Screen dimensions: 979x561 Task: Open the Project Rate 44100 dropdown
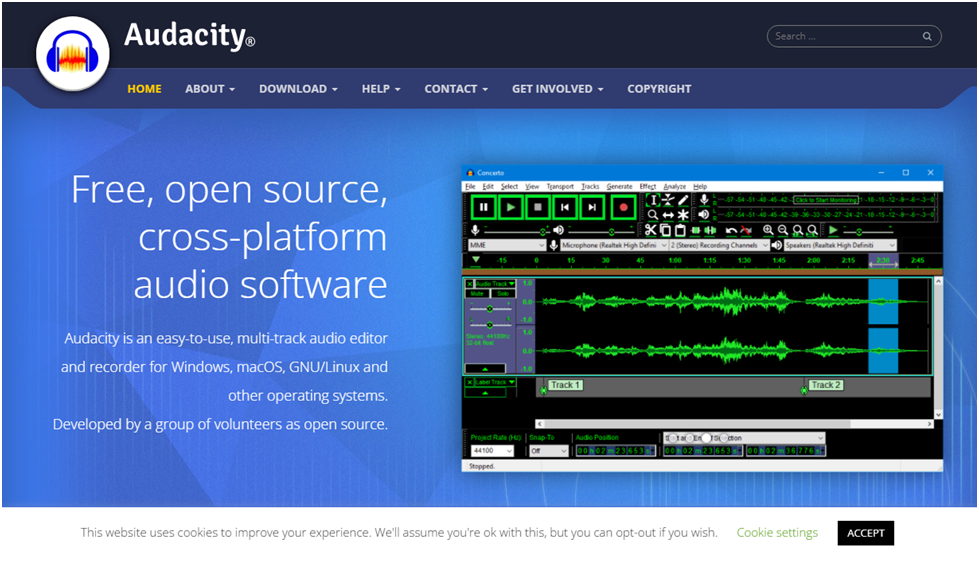(x=492, y=451)
